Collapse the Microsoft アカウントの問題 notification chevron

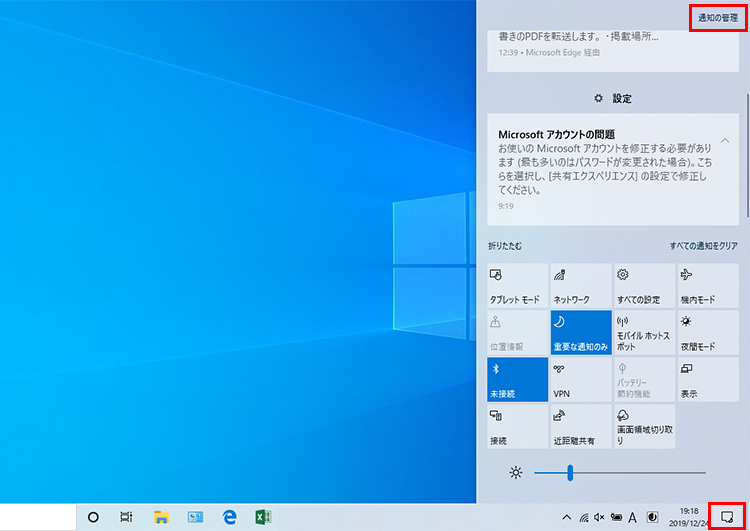(725, 140)
